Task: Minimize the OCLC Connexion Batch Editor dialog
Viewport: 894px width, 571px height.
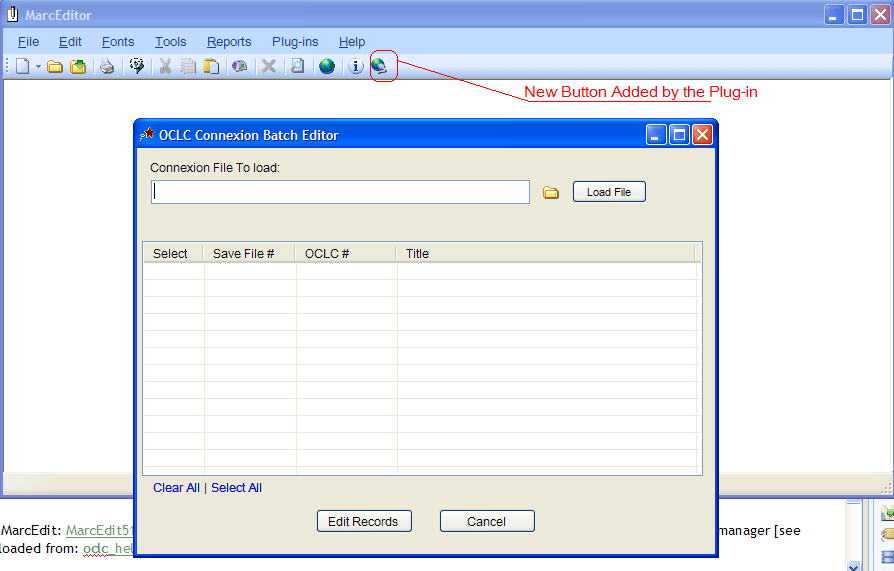Action: point(656,135)
